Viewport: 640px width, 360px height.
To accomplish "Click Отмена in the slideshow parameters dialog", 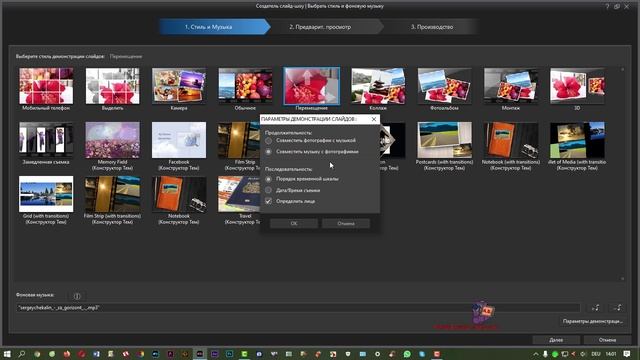I will click(346, 223).
